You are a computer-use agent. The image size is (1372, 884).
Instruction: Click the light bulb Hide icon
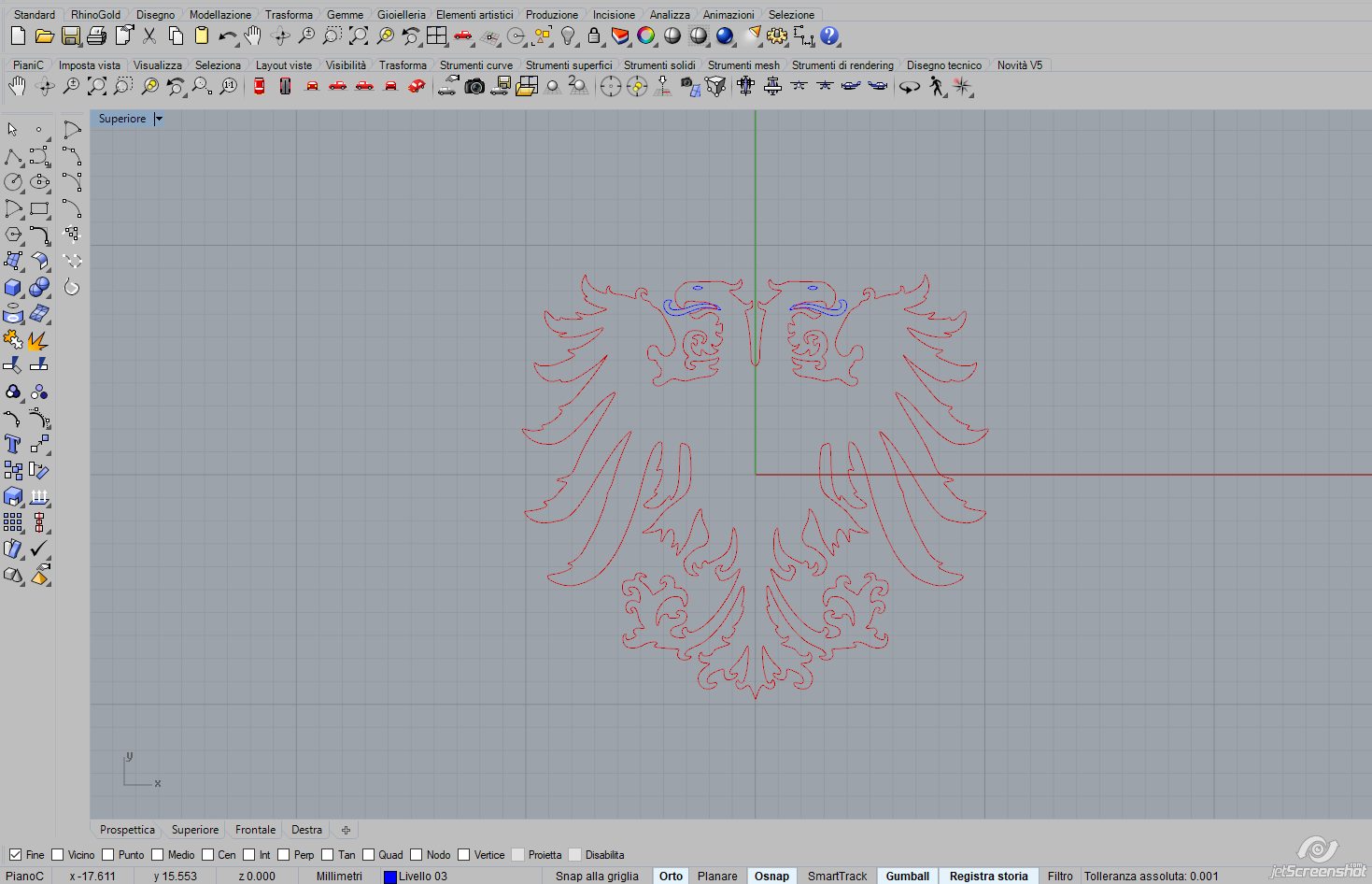click(x=568, y=36)
